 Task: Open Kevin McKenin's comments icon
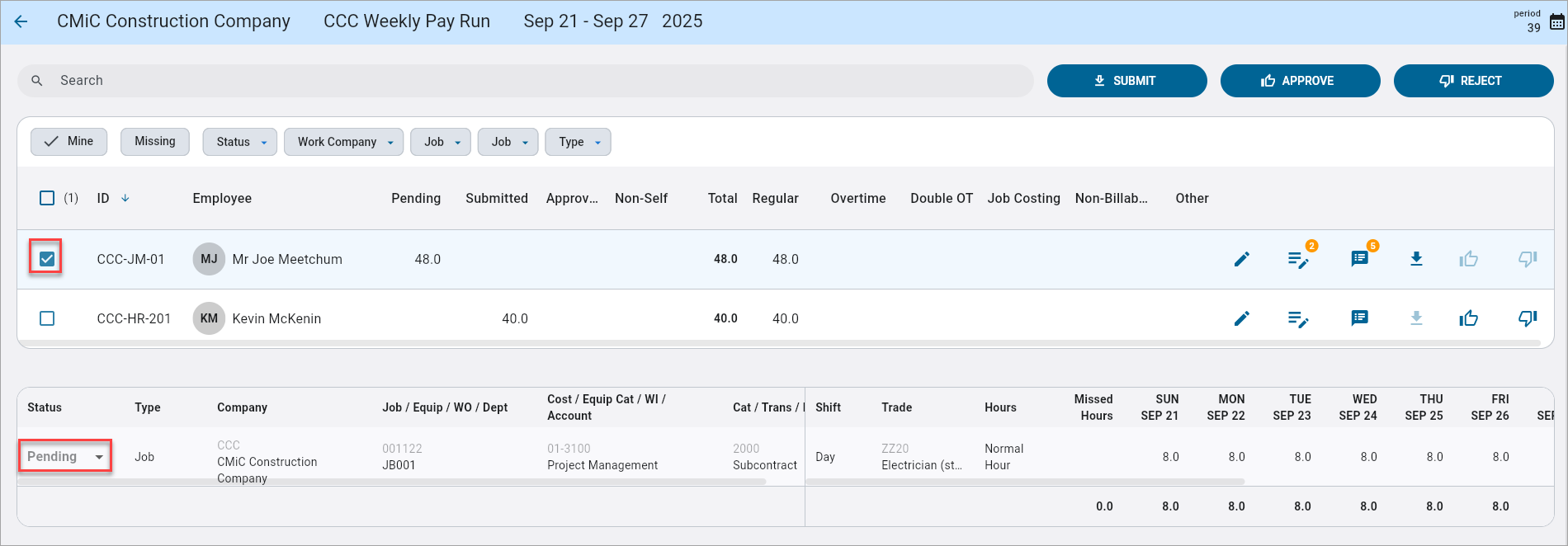click(1359, 318)
